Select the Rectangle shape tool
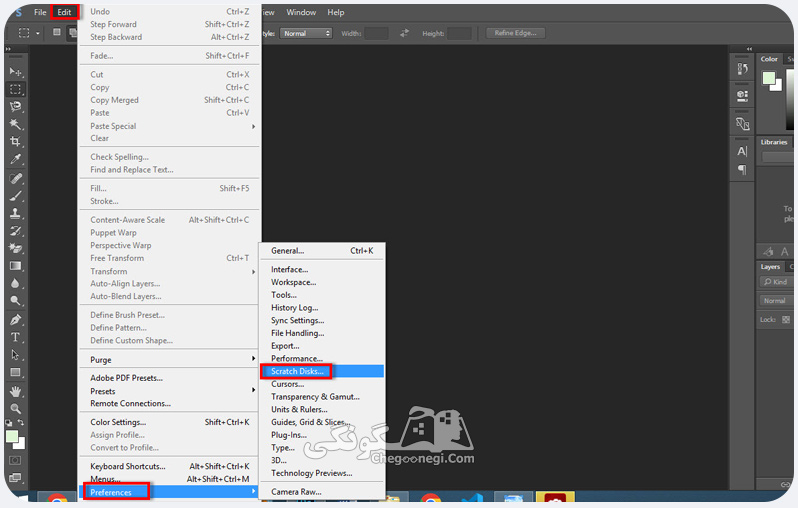The height and width of the screenshot is (508, 798). coord(15,372)
